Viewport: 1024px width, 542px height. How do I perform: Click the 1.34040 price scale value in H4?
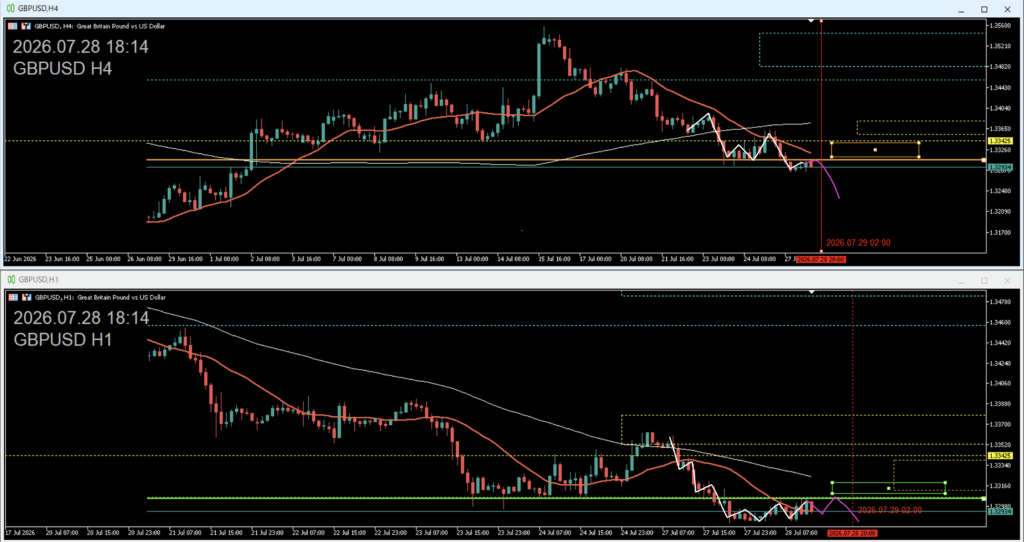[1001, 108]
